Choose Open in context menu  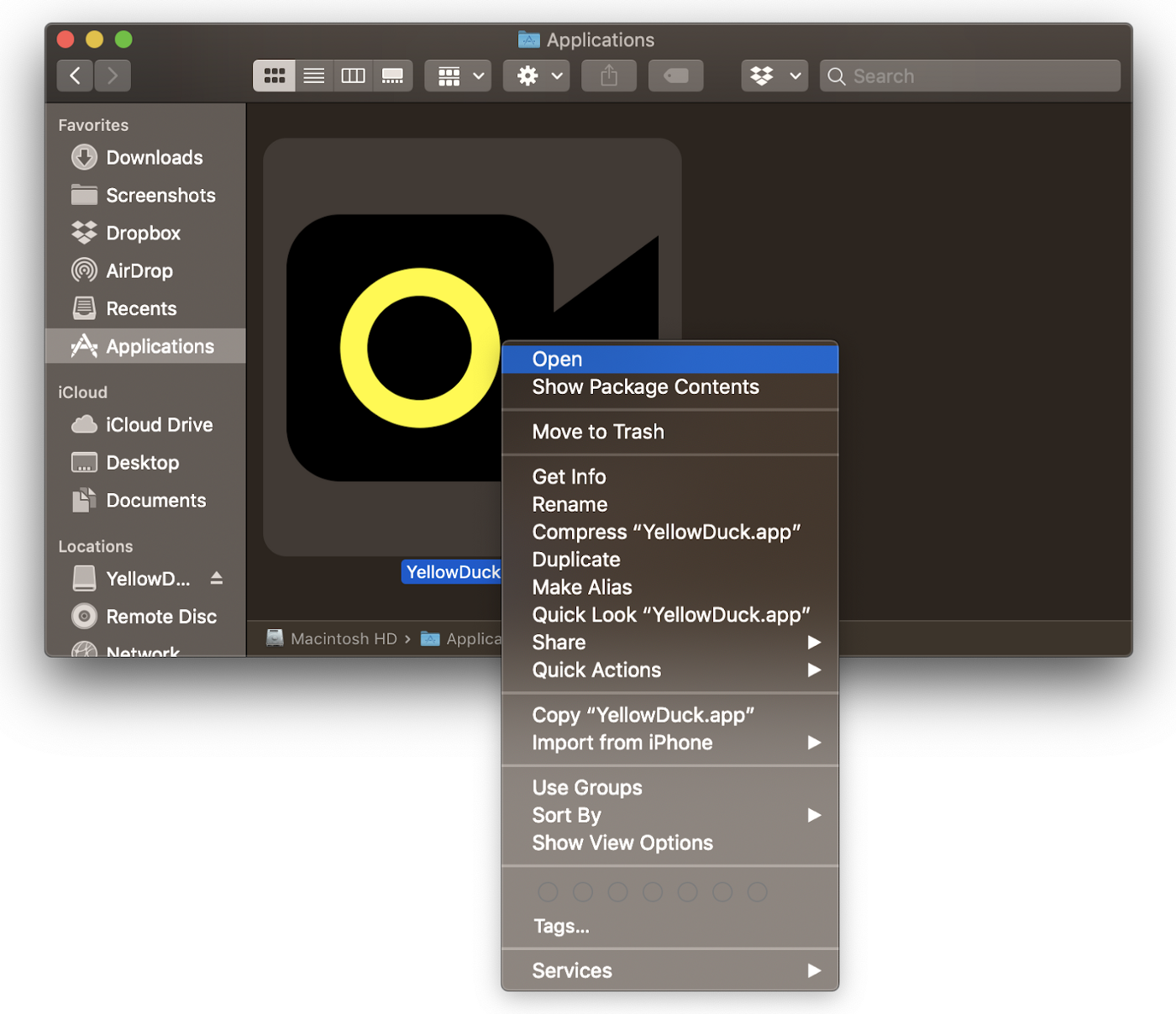(x=670, y=360)
